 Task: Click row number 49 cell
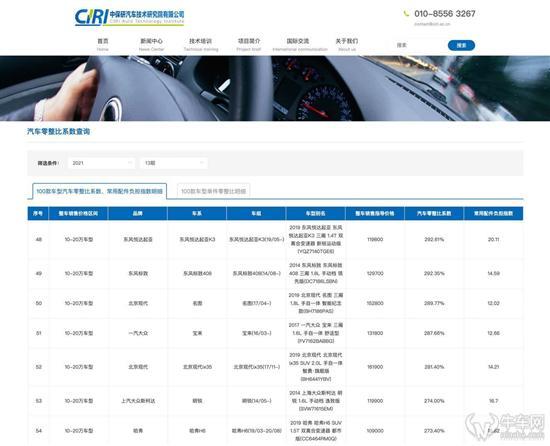click(39, 273)
